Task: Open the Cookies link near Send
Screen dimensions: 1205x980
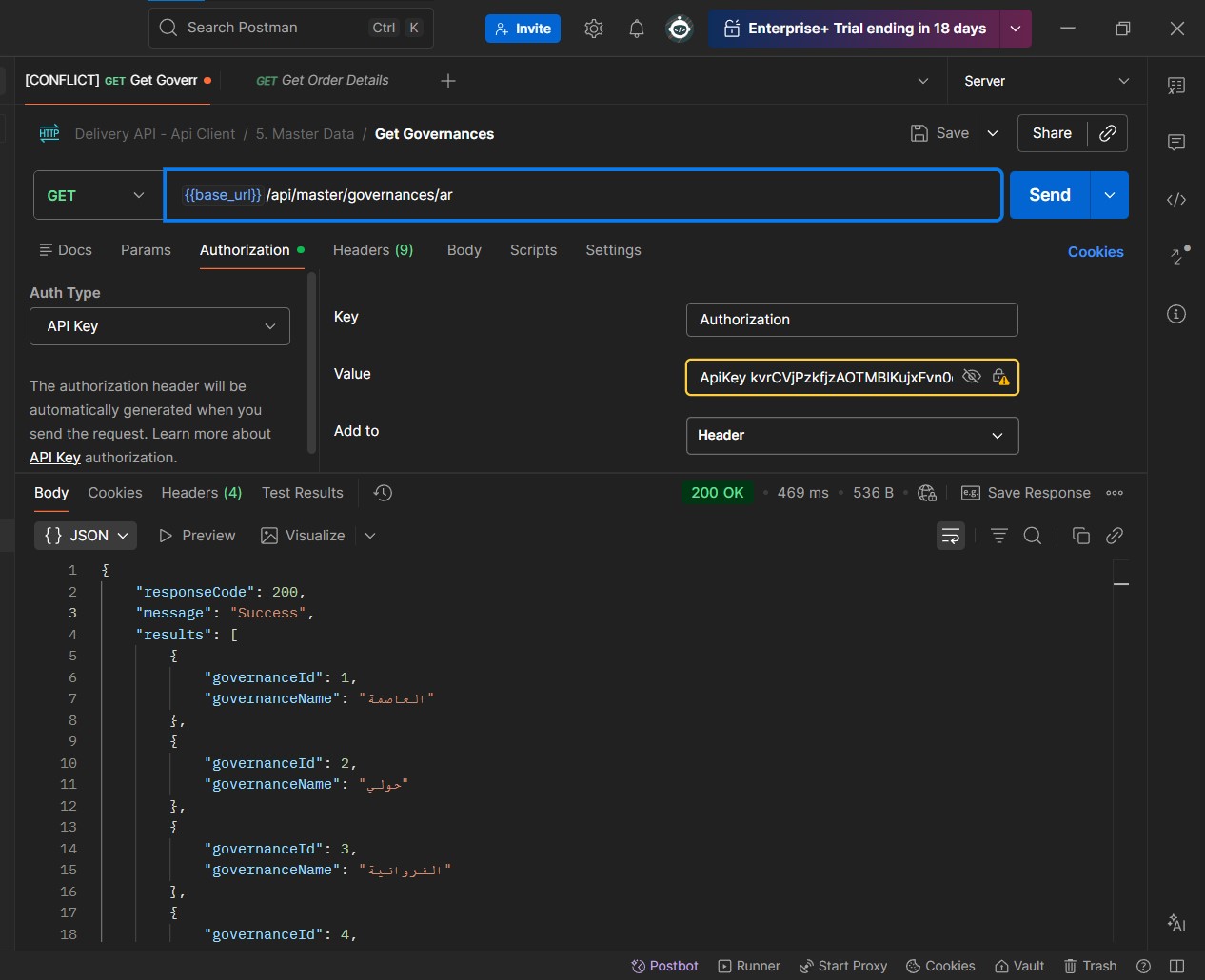Action: coord(1096,252)
